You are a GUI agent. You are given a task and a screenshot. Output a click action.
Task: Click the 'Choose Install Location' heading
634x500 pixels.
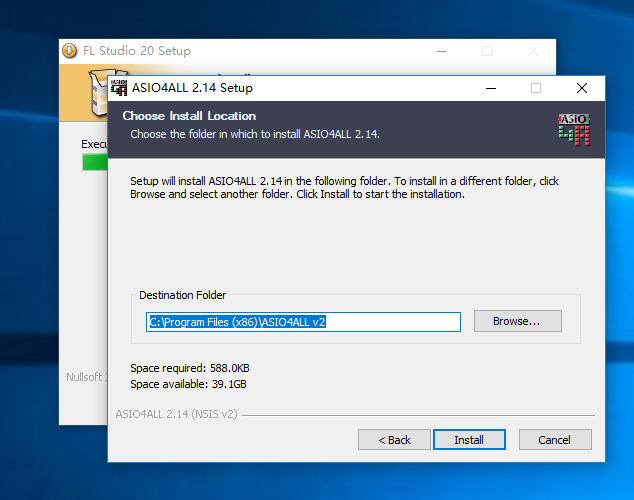click(x=189, y=116)
